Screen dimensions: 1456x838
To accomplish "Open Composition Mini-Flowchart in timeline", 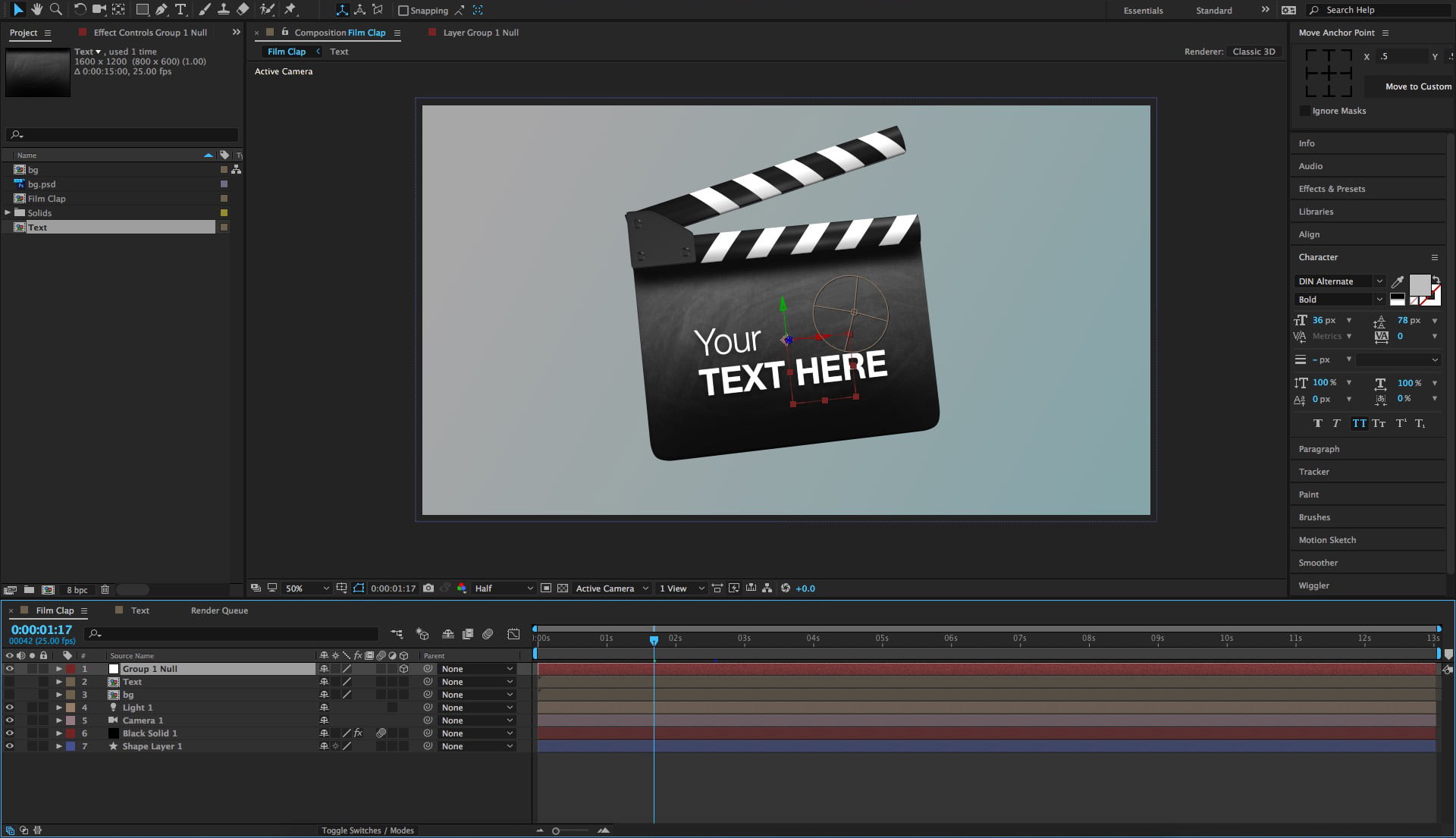I will click(397, 634).
